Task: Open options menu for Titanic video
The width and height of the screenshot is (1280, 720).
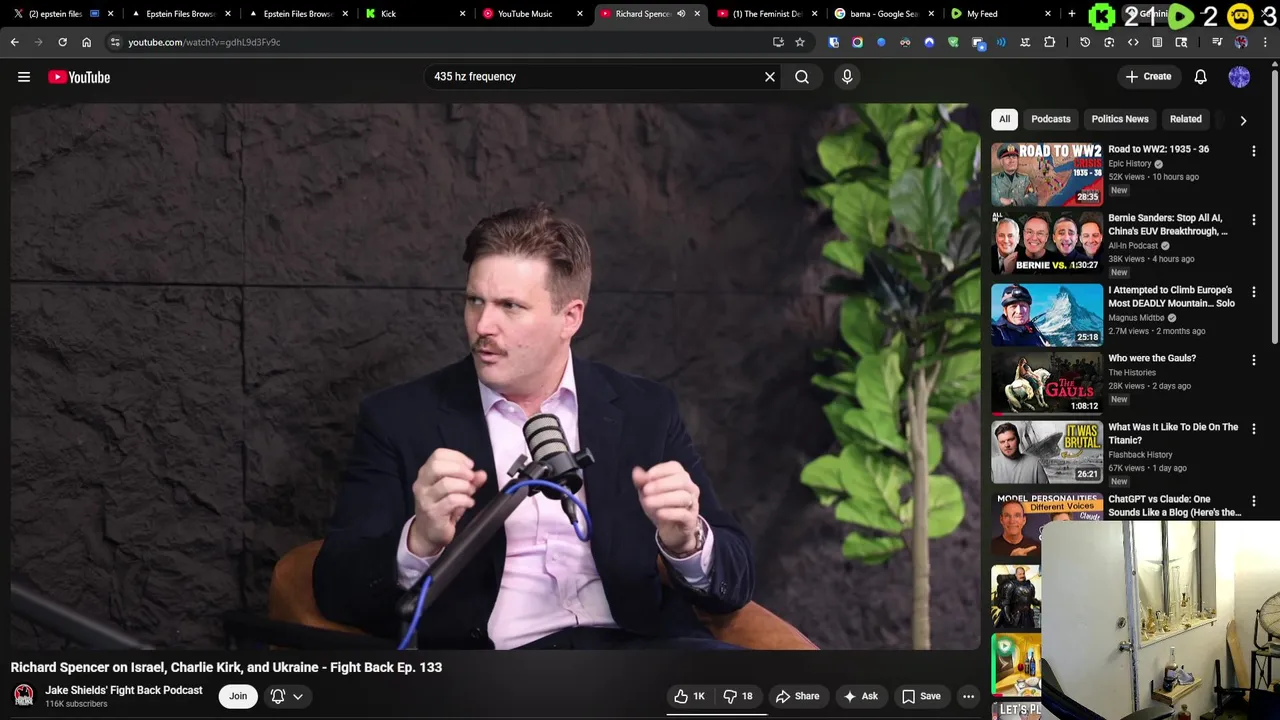Action: [x=1253, y=429]
